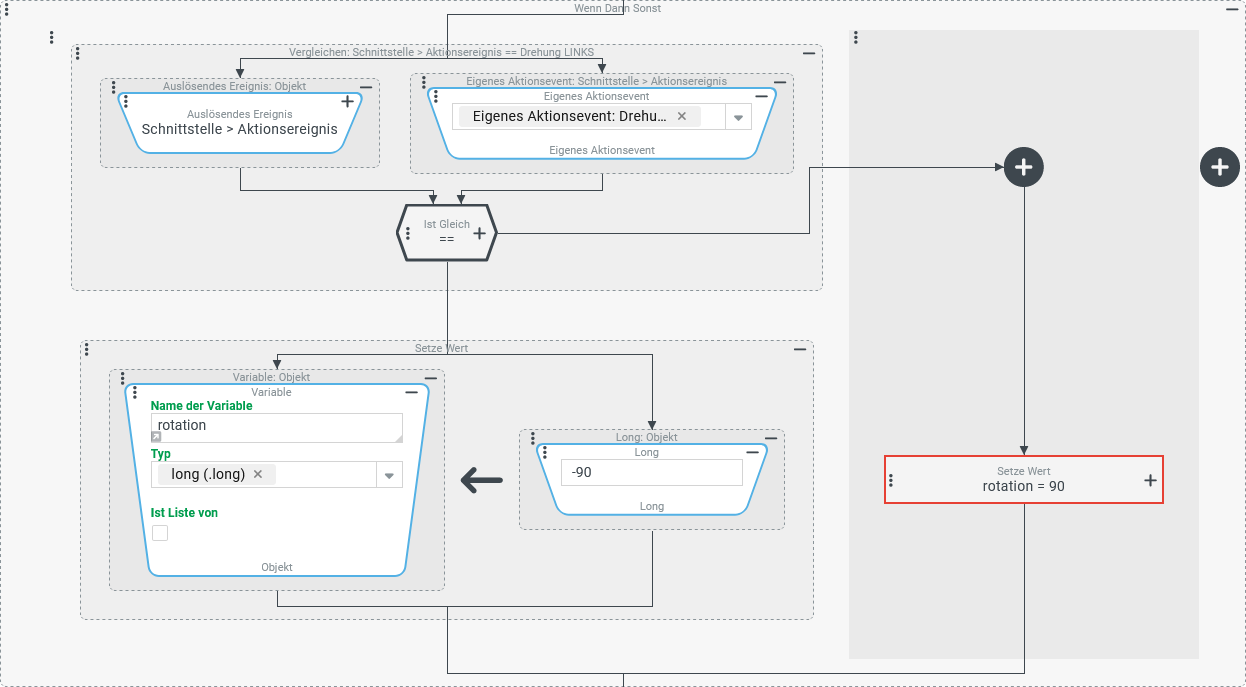The width and height of the screenshot is (1246, 687).
Task: Click plus icon on Ist Gleich node
Action: 479,233
